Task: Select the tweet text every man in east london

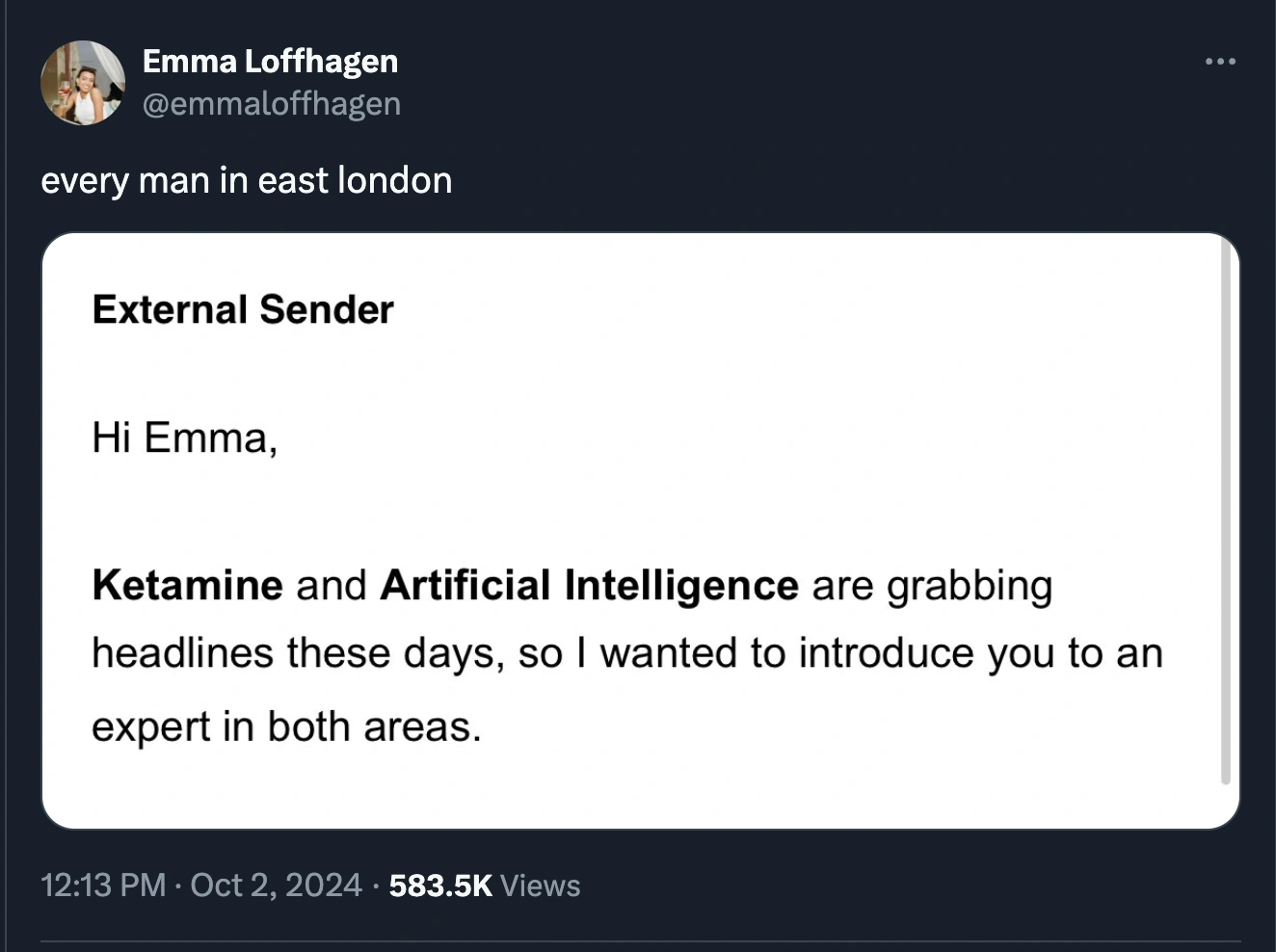Action: pyautogui.click(x=247, y=180)
